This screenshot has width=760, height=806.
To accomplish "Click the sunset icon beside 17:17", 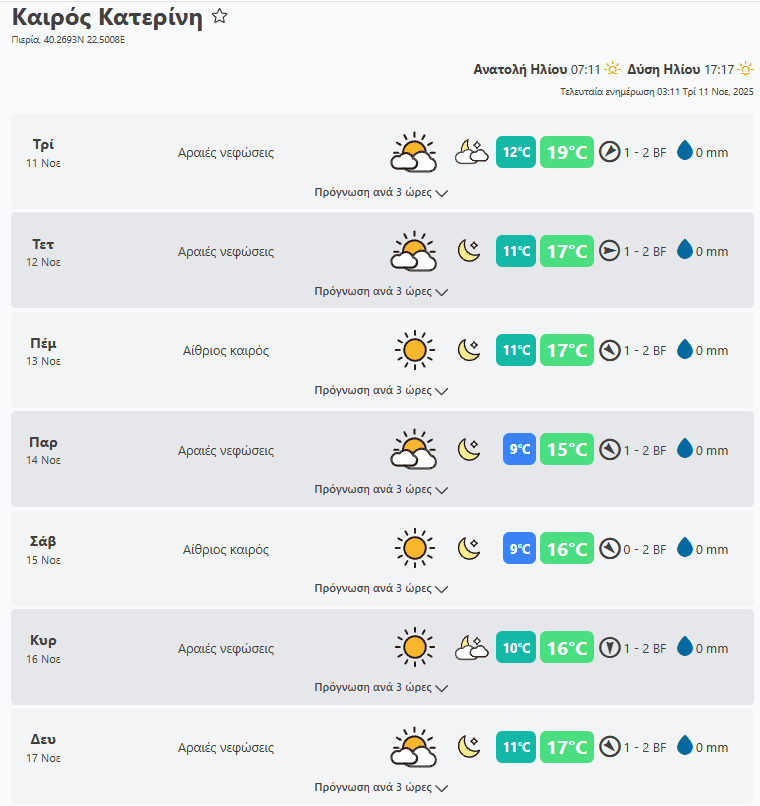I will pos(745,69).
